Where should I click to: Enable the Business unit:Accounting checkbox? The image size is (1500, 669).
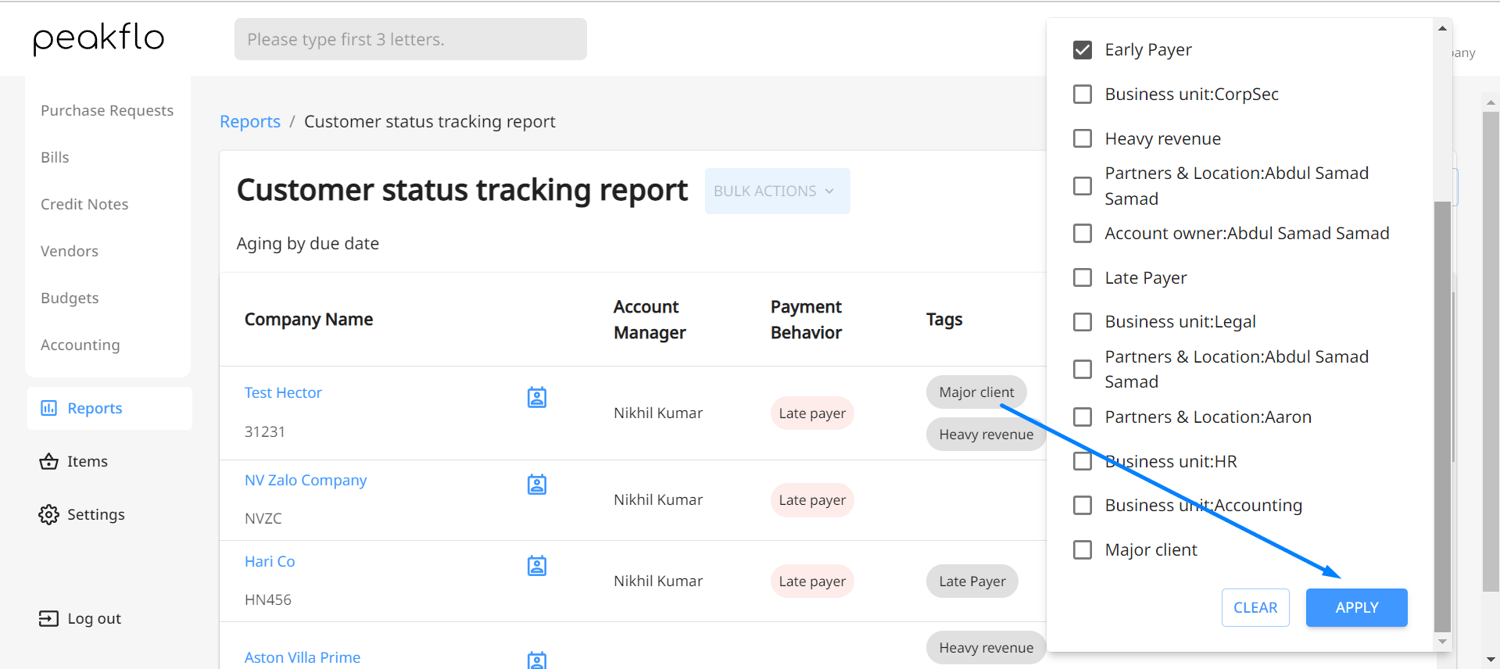click(x=1082, y=505)
